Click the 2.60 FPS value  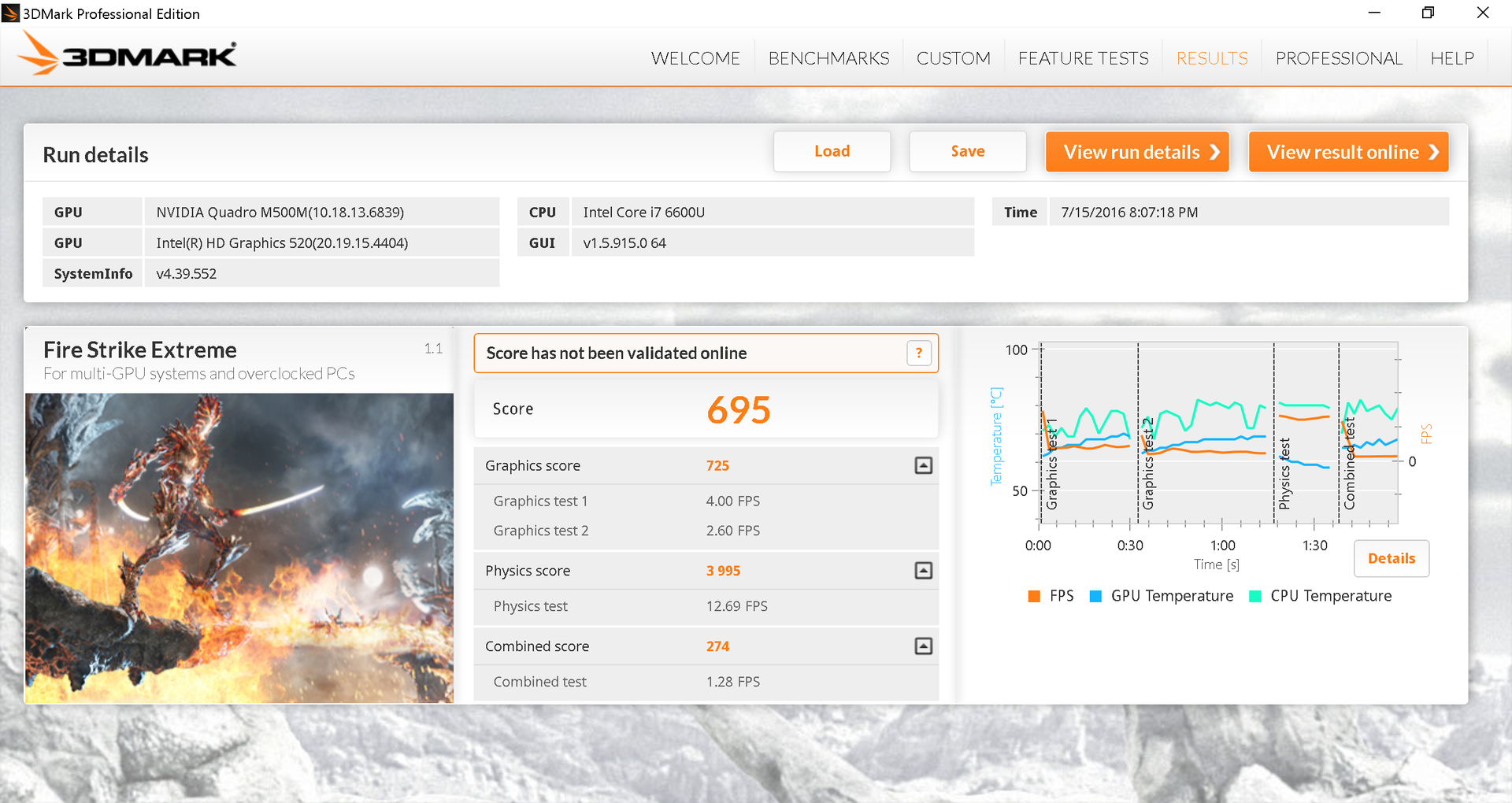point(732,531)
